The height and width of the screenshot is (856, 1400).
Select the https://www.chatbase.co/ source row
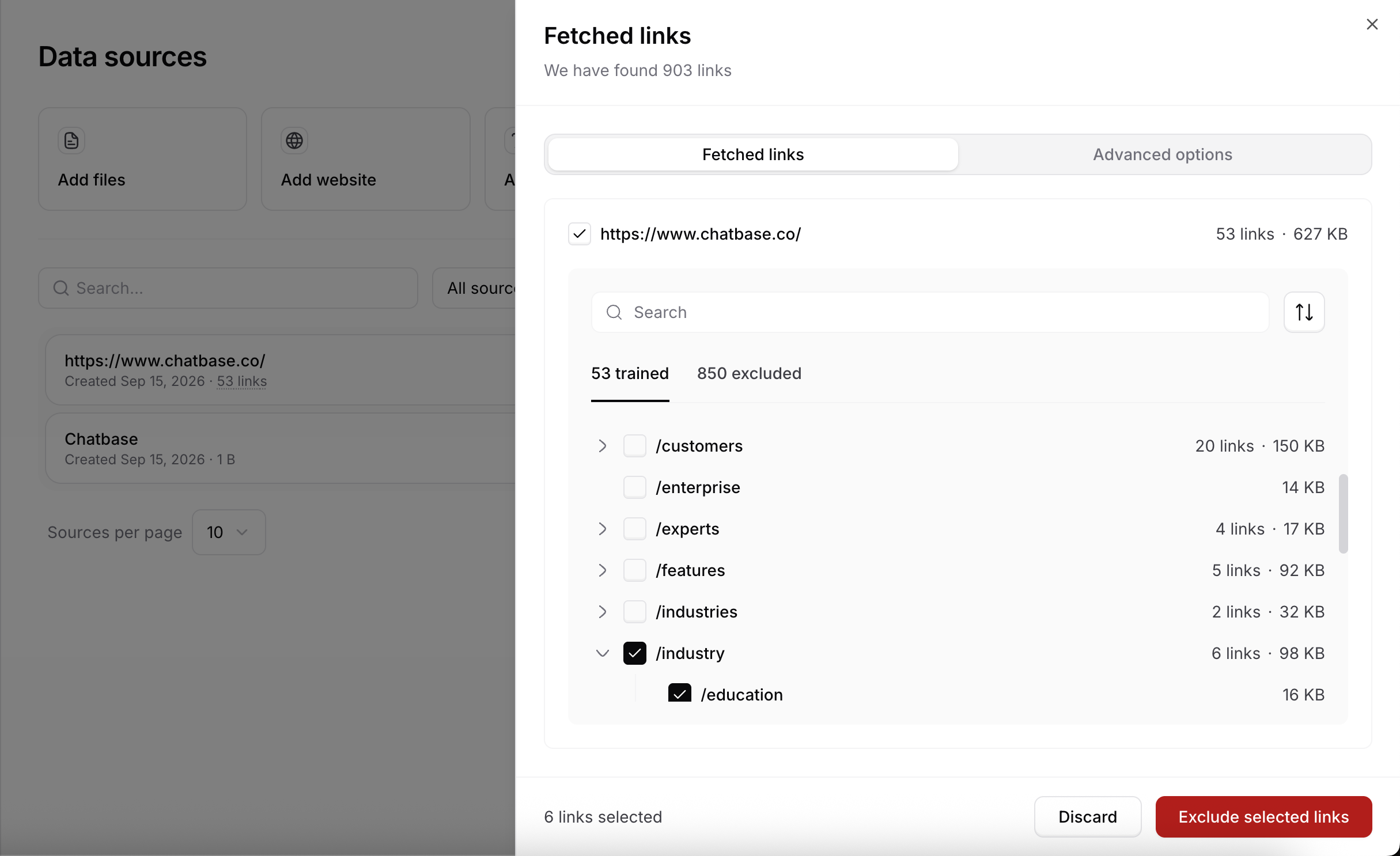point(280,370)
